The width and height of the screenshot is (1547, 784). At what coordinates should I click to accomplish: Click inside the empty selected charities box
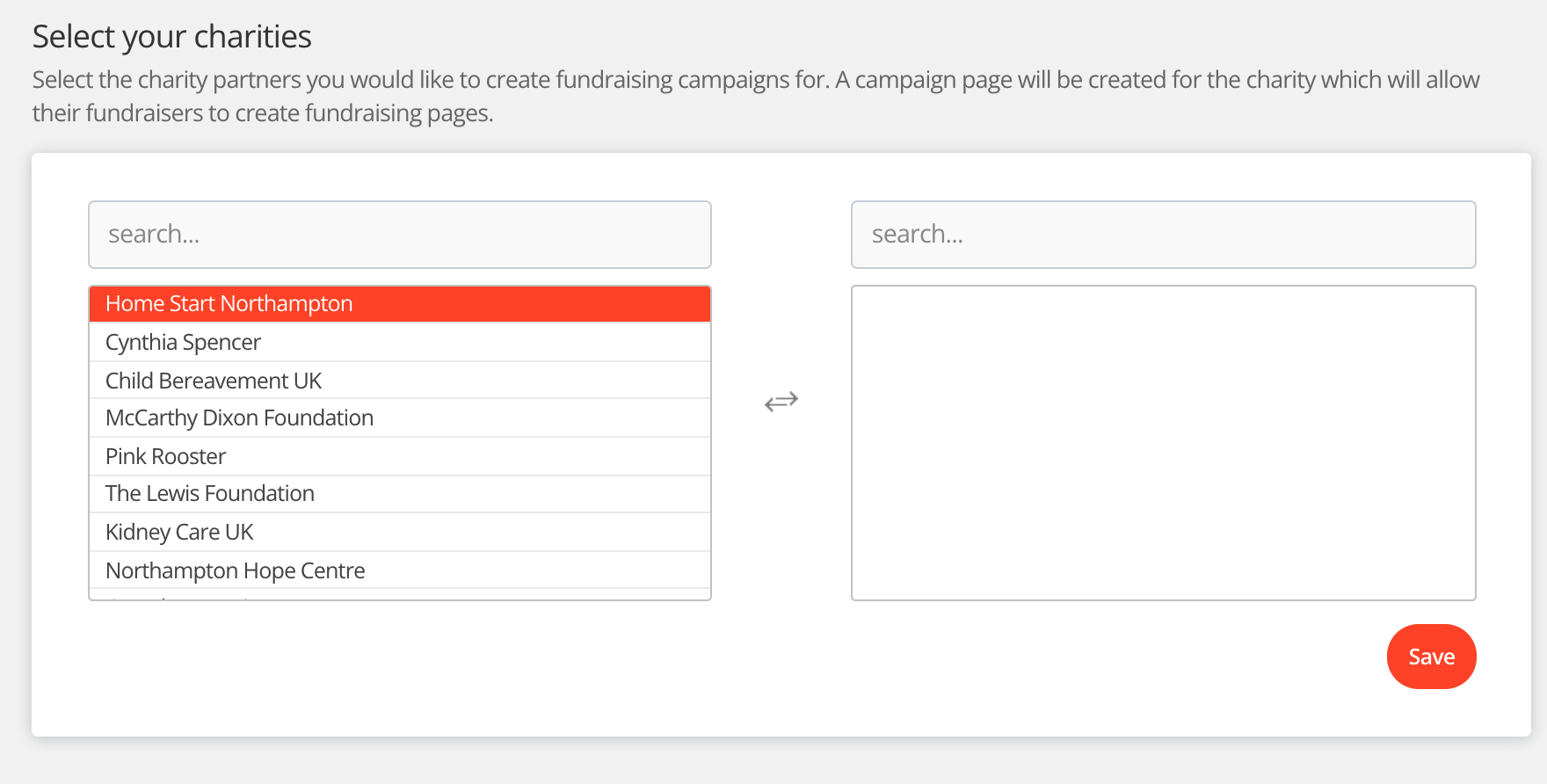[1163, 442]
